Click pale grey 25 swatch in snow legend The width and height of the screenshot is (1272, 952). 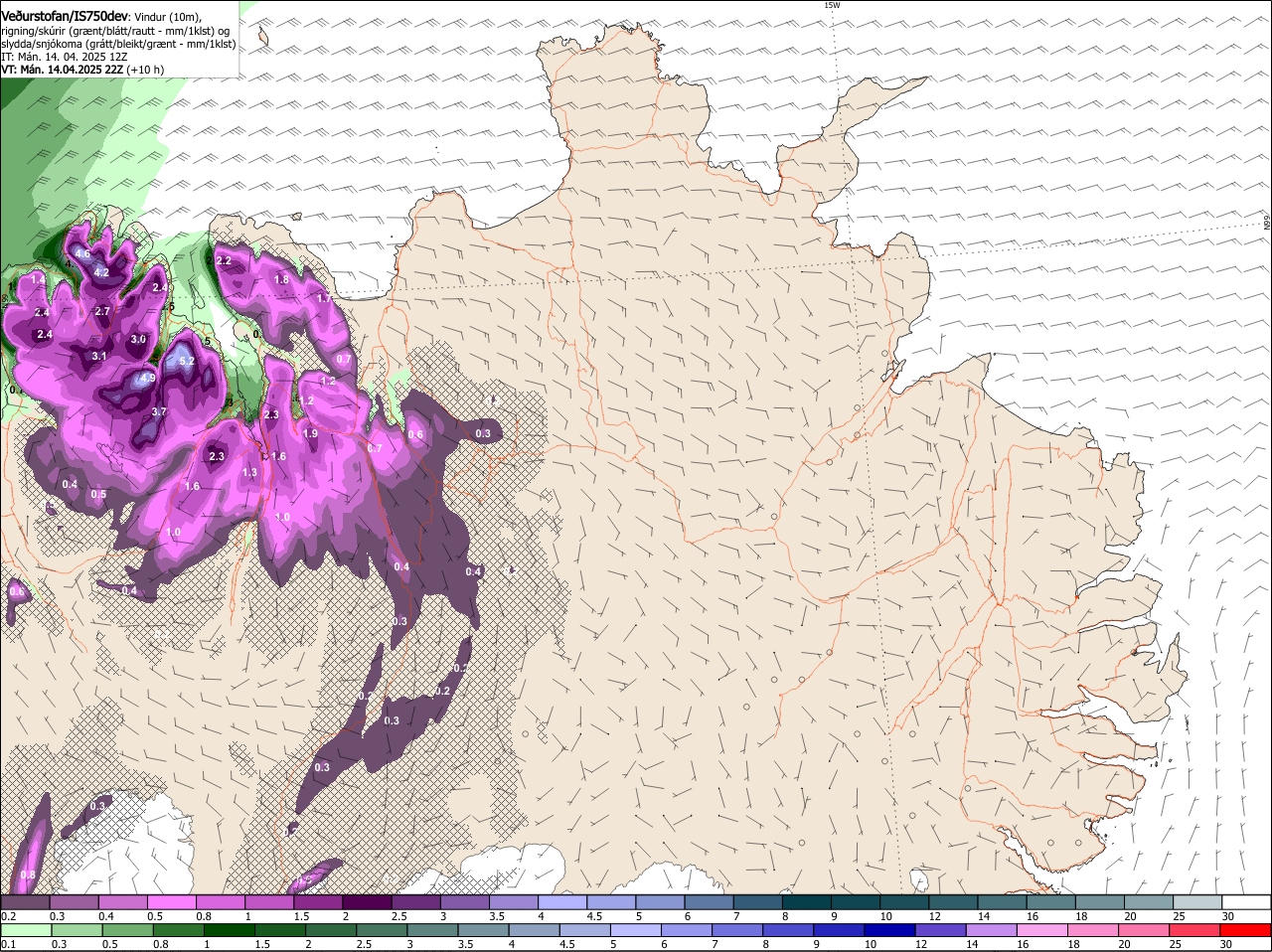(x=1197, y=901)
